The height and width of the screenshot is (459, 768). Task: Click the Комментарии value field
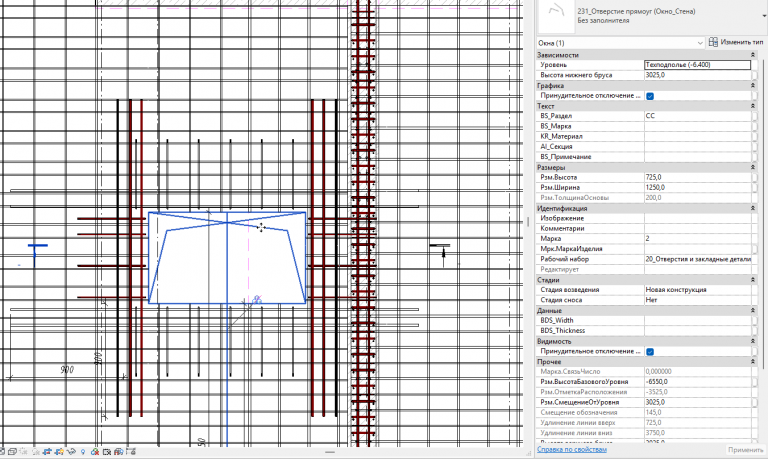click(697, 229)
